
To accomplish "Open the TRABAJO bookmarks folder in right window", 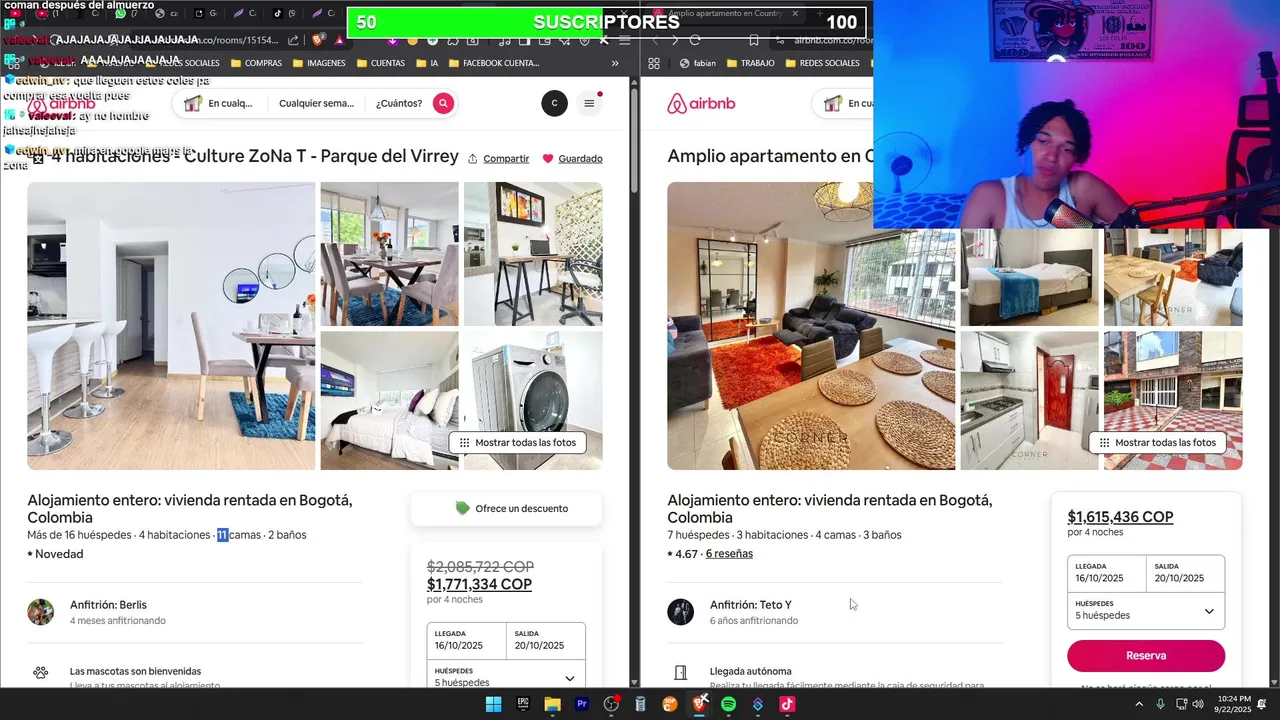I will (x=750, y=63).
